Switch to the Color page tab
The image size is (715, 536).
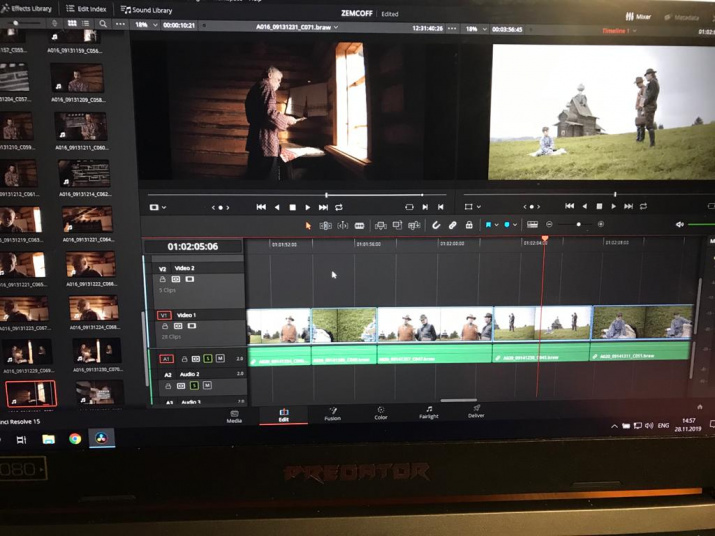pos(380,413)
